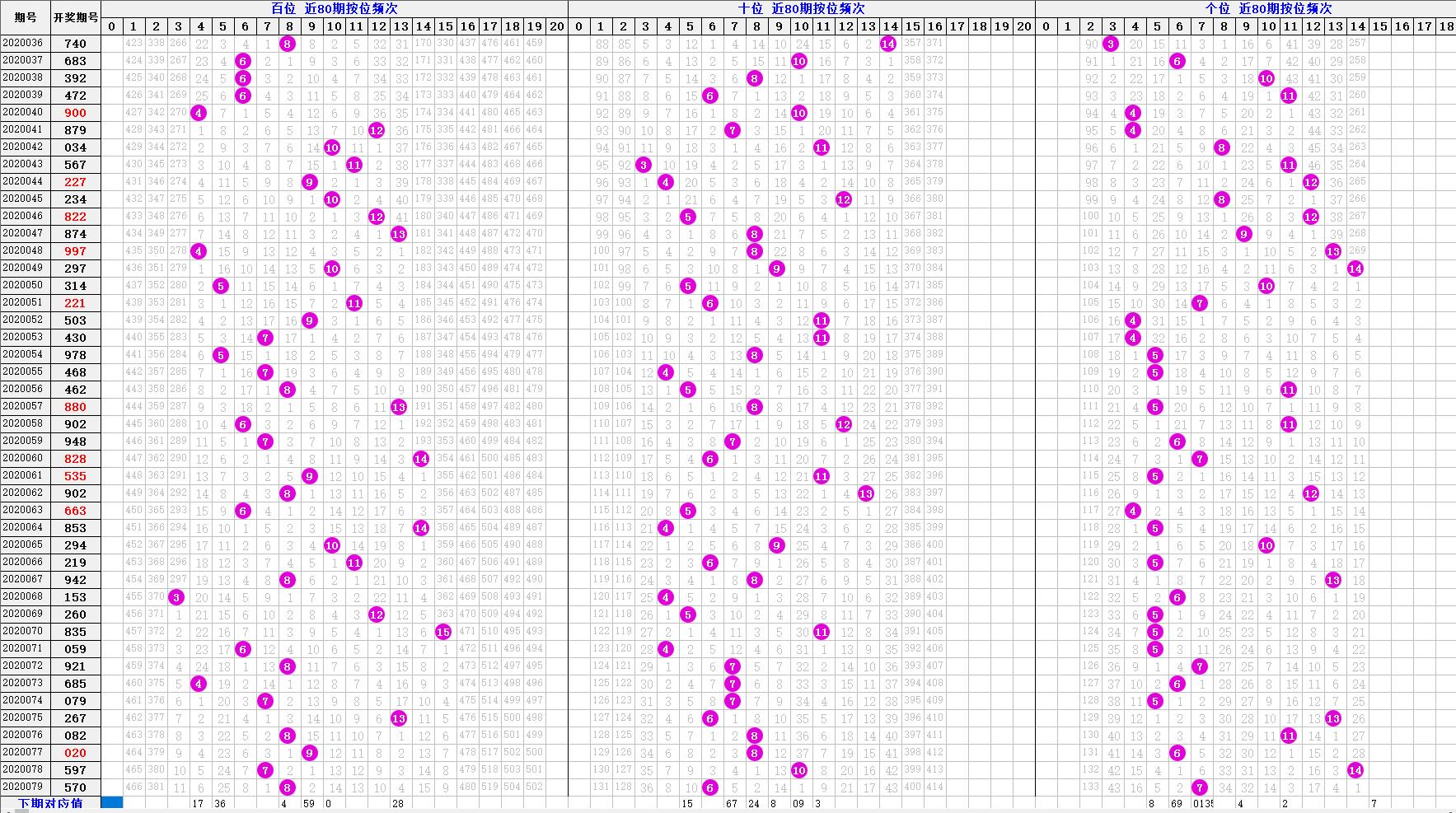
Task: Click the red draw number 221
Action: pyautogui.click(x=76, y=303)
